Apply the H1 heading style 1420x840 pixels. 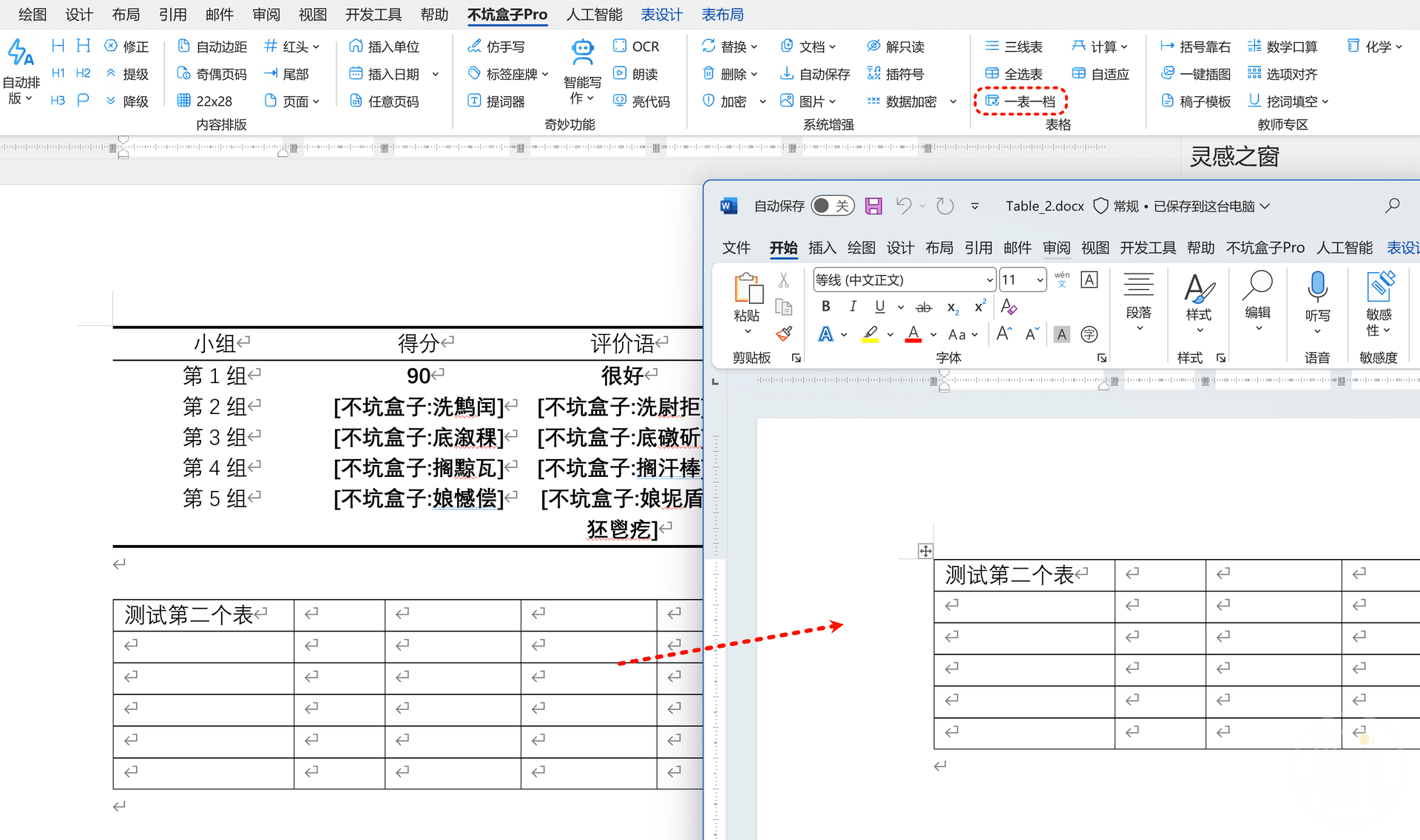pyautogui.click(x=58, y=73)
